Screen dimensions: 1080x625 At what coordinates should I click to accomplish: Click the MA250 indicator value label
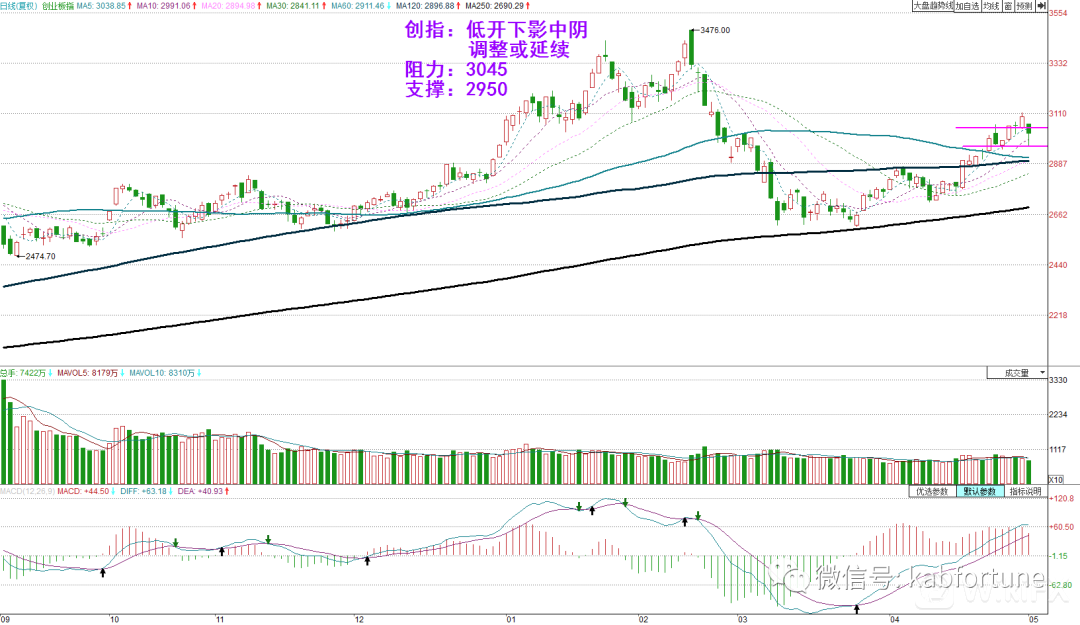(491, 6)
